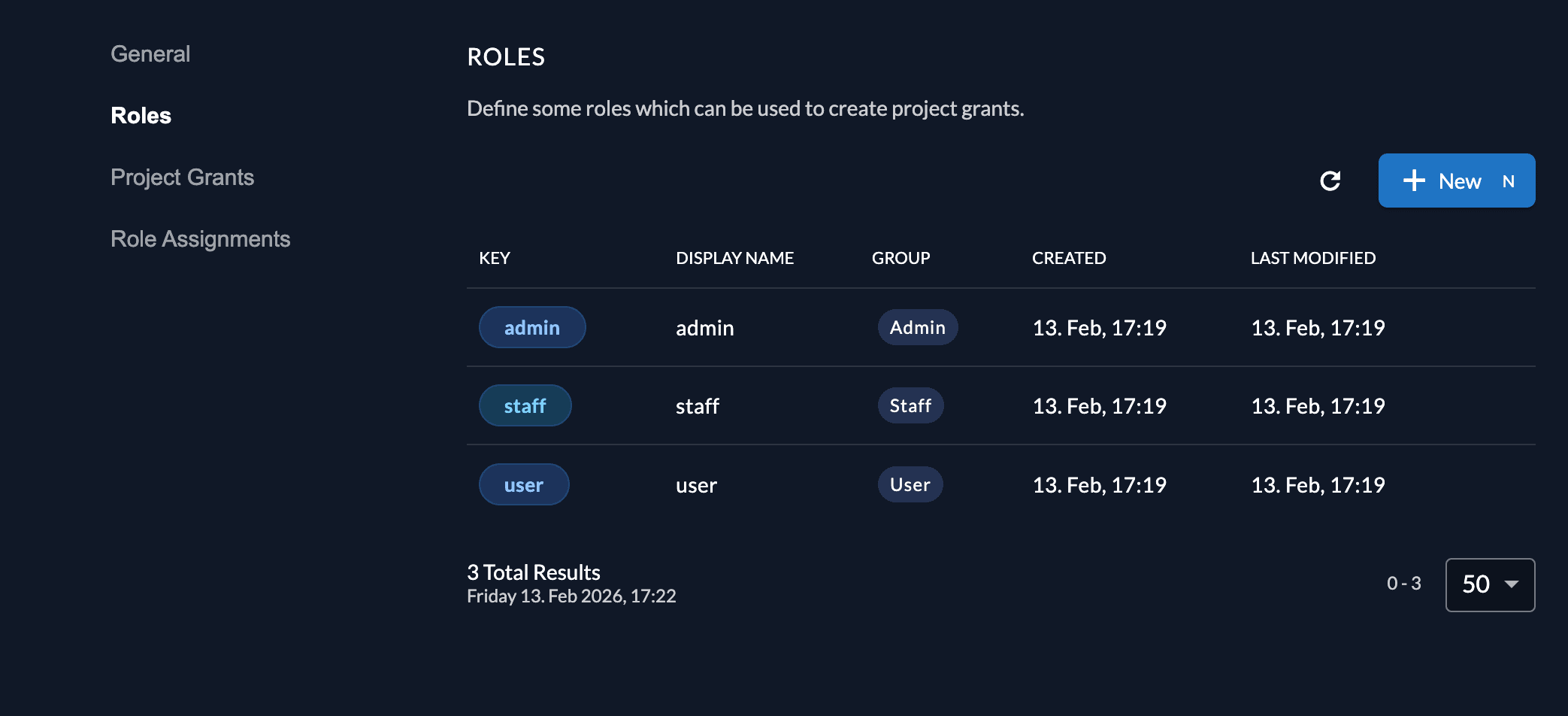Image resolution: width=1568 pixels, height=716 pixels.
Task: Navigate to Role Assignments
Action: pos(200,238)
